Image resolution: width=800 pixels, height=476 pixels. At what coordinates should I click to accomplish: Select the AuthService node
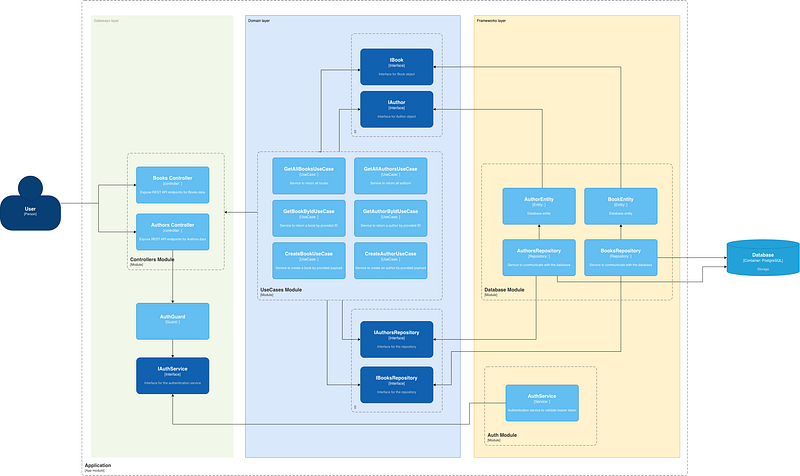point(542,403)
